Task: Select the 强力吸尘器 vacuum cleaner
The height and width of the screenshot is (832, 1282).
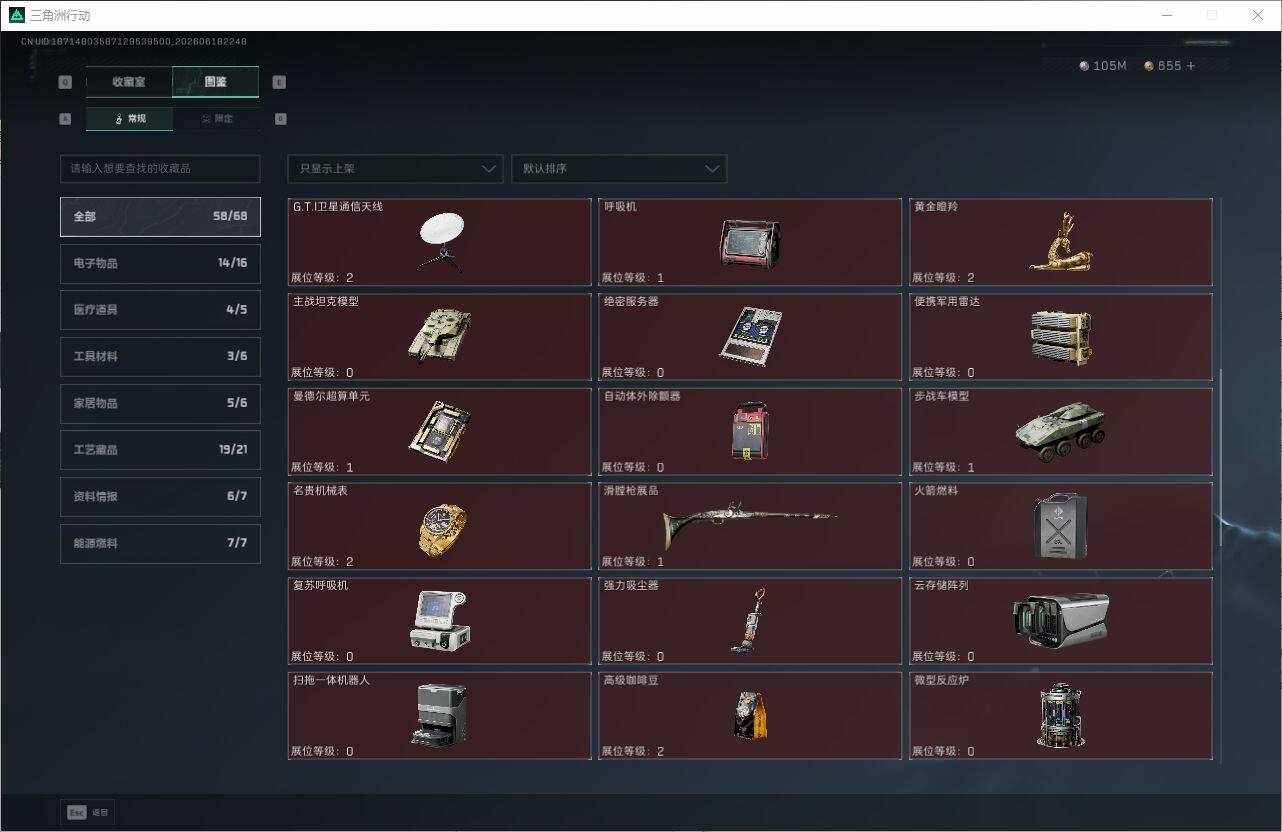Action: click(750, 621)
